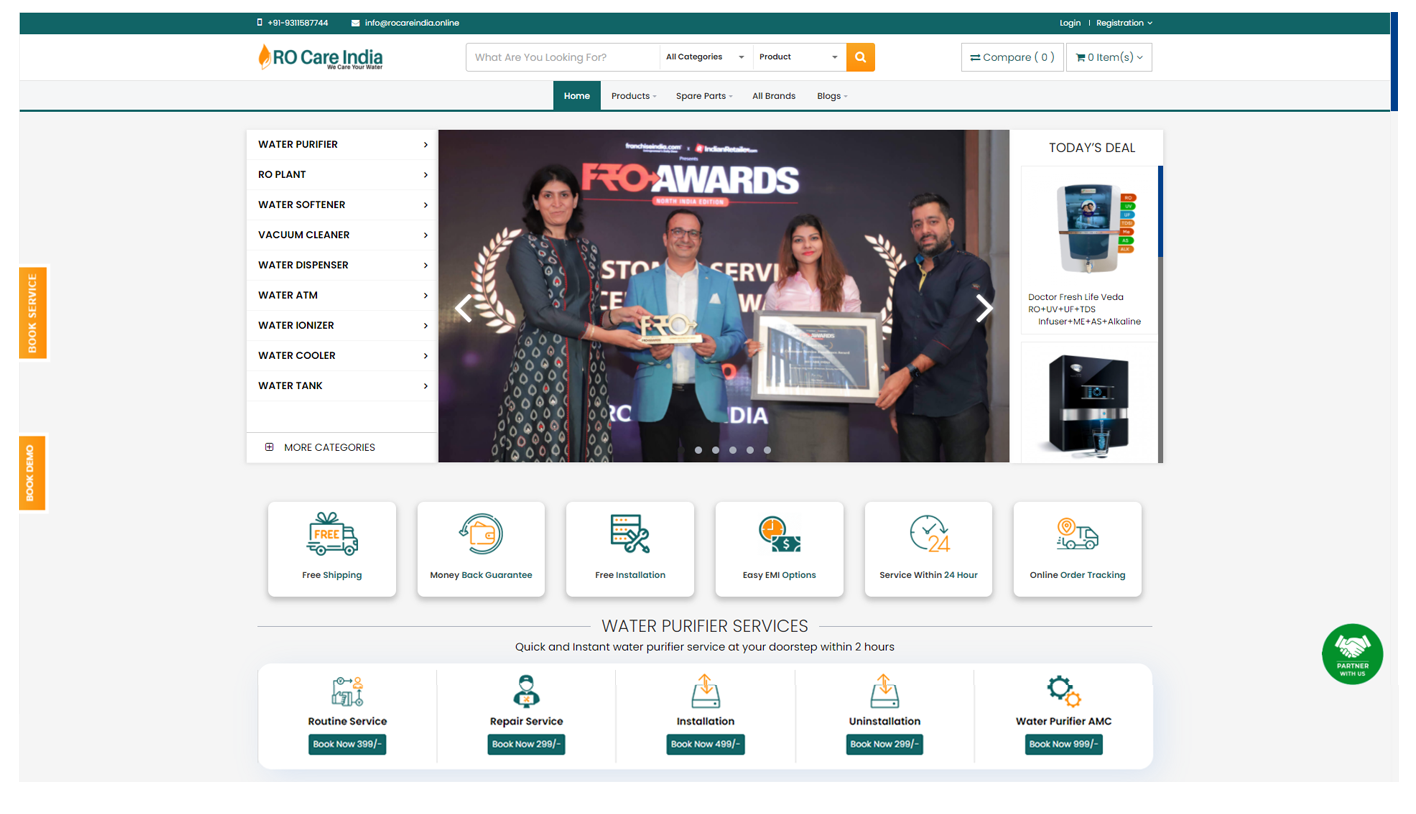Click Water Tank category row
This screenshot has height=814, width=1416.
coord(342,386)
